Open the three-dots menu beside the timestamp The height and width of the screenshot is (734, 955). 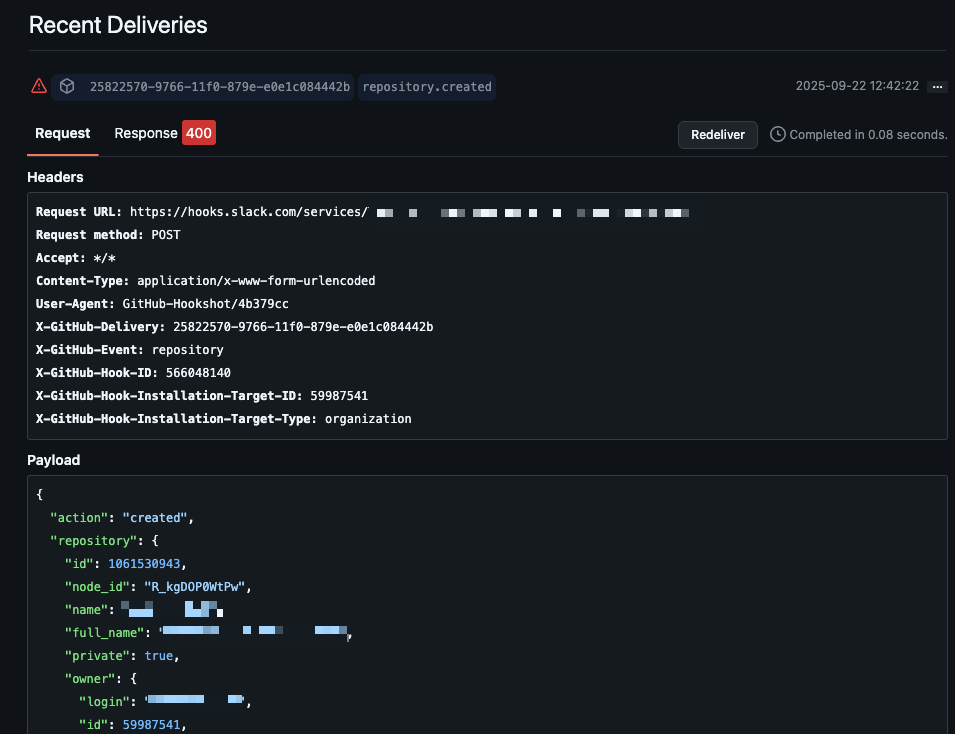[937, 87]
